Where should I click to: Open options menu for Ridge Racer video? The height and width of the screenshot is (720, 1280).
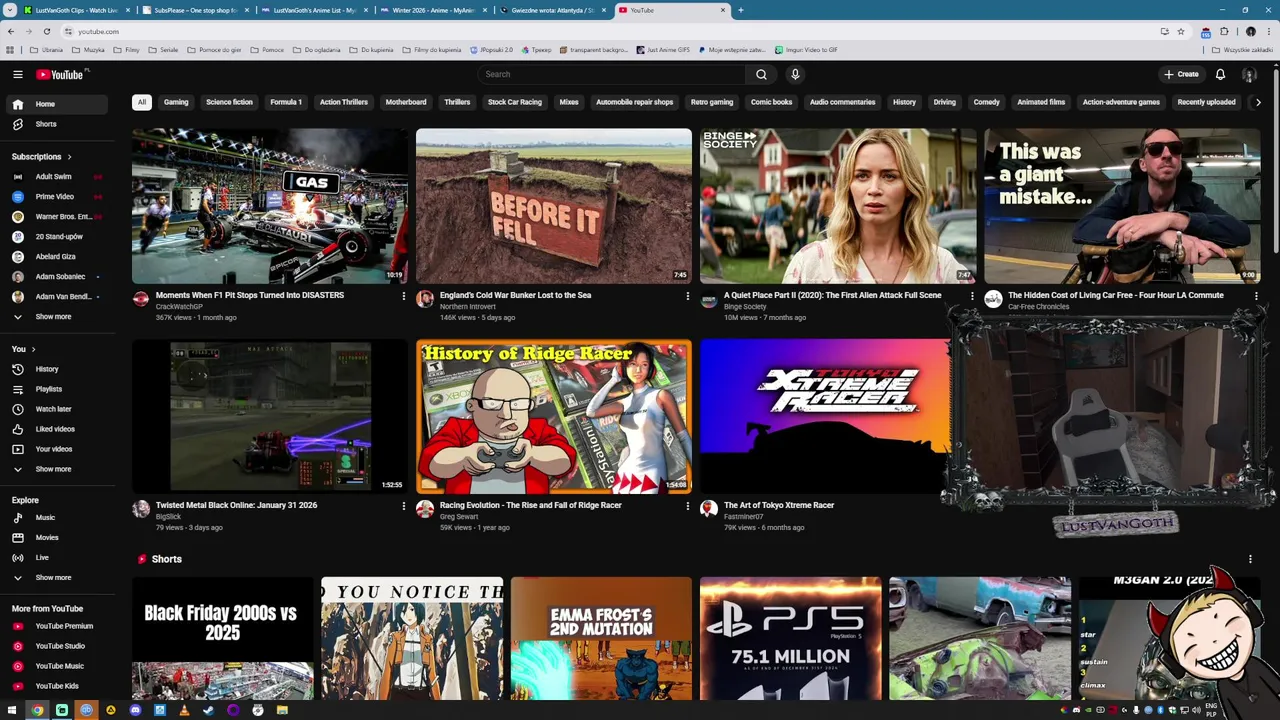point(687,506)
